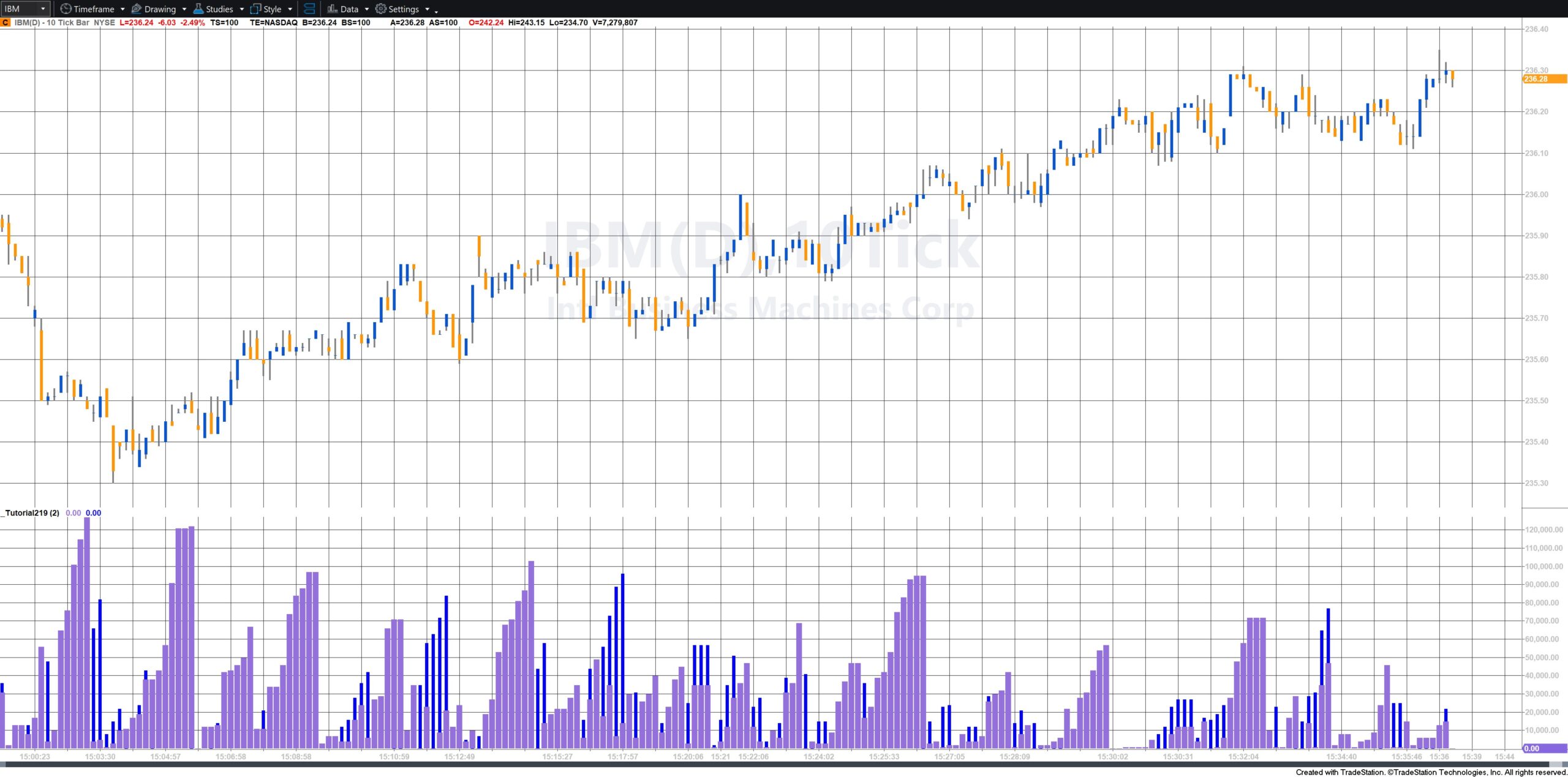This screenshot has height=777, width=1568.
Task: Click the 15:17:57 time axis label
Action: click(623, 757)
